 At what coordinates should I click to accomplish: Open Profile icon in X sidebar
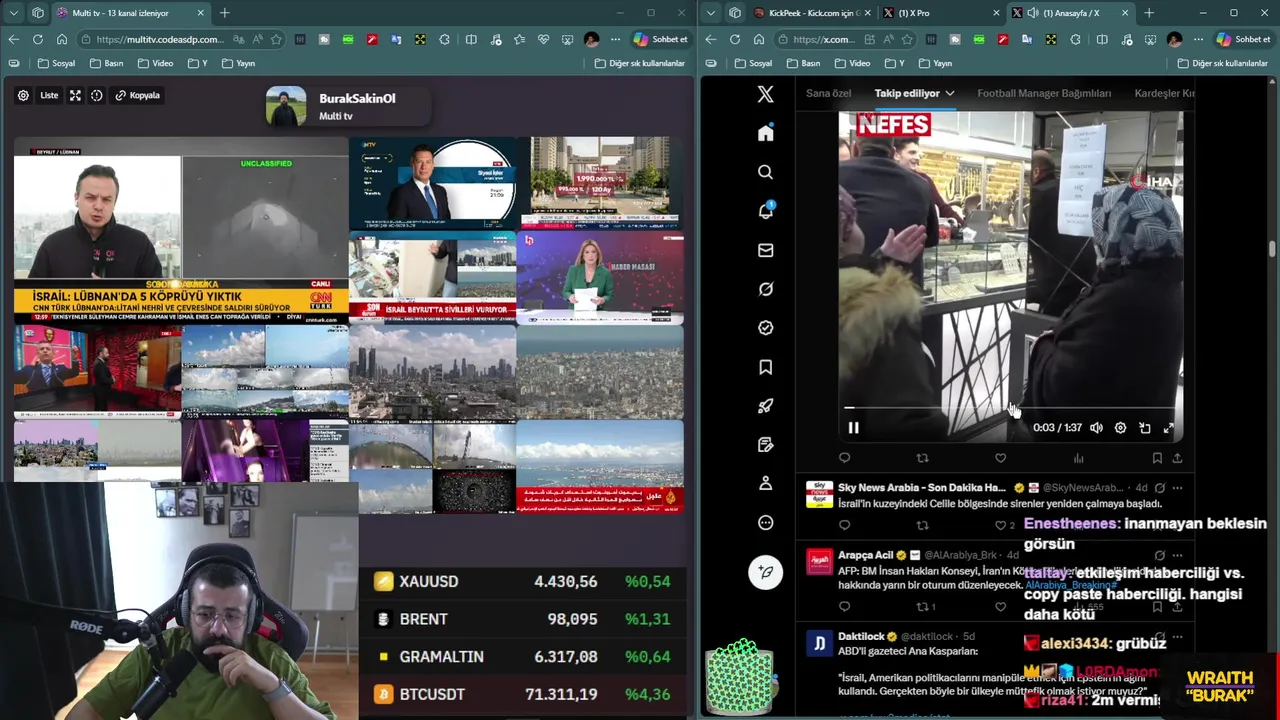(765, 483)
